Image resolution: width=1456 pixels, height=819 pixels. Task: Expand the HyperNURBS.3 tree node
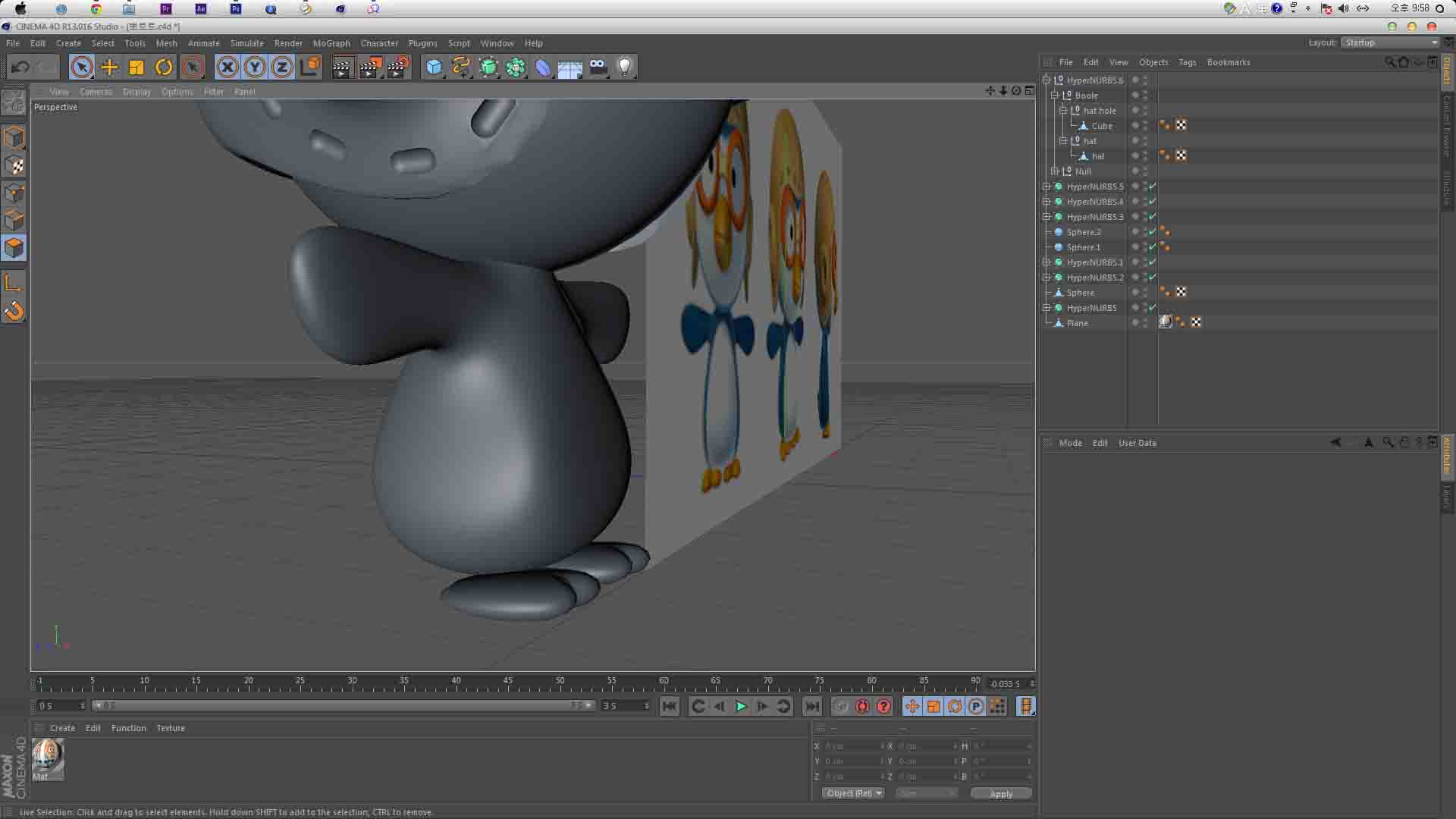click(1046, 216)
